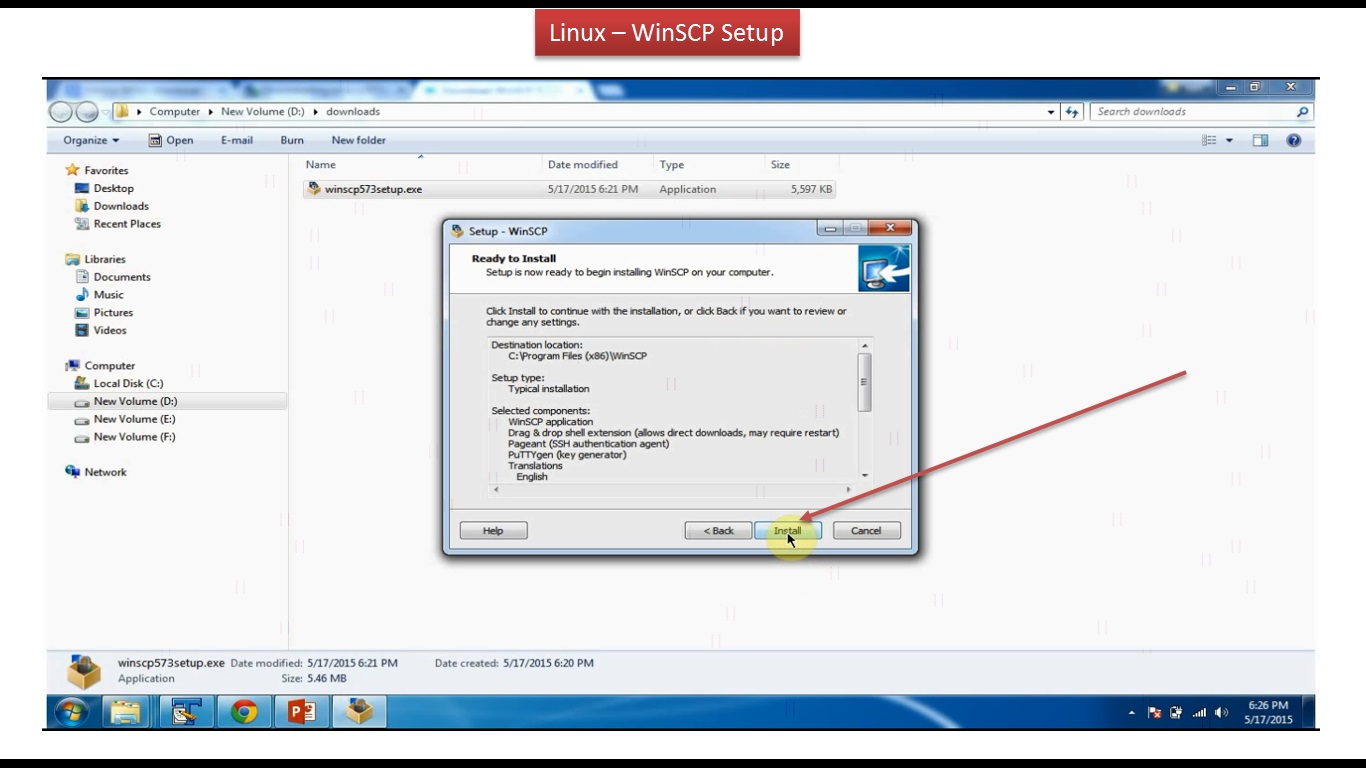Click the Search downloads box
This screenshot has width=1366, height=768.
point(1192,112)
